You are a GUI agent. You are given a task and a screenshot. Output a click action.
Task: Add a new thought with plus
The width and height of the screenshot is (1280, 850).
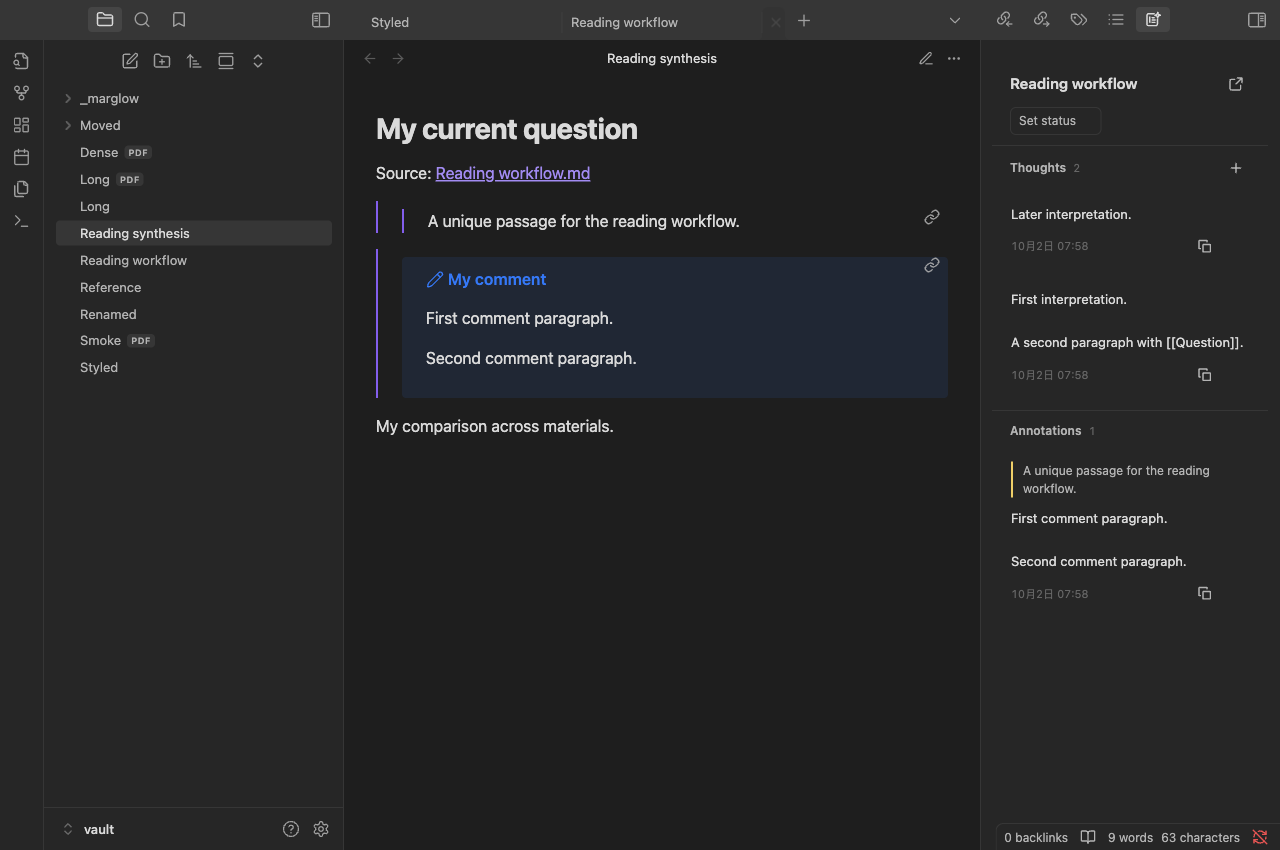pyautogui.click(x=1236, y=168)
